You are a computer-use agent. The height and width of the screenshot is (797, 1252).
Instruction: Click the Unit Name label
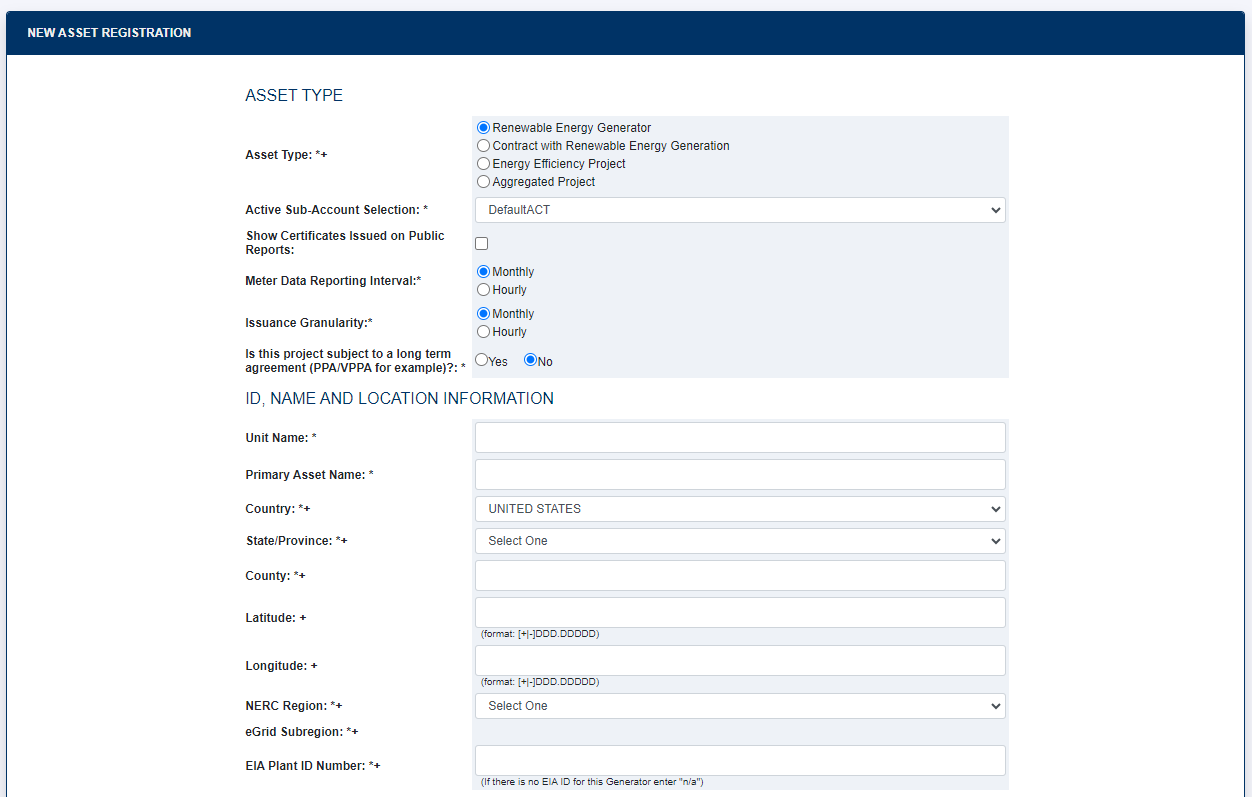[x=281, y=438]
